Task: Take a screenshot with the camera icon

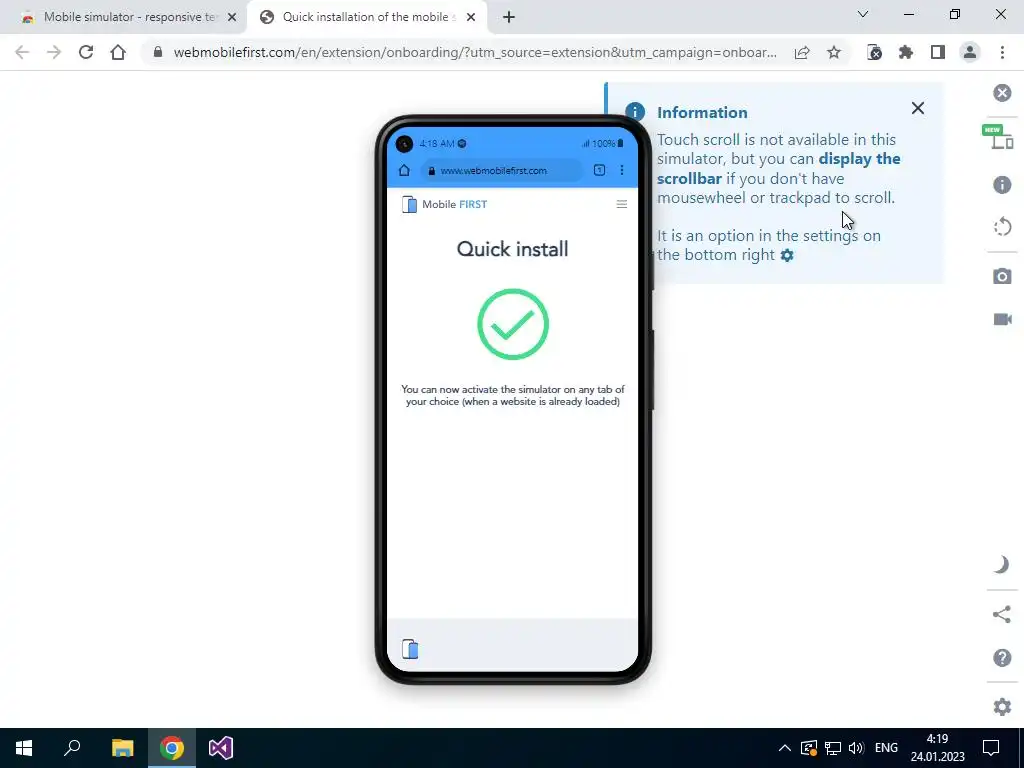Action: click(1002, 276)
